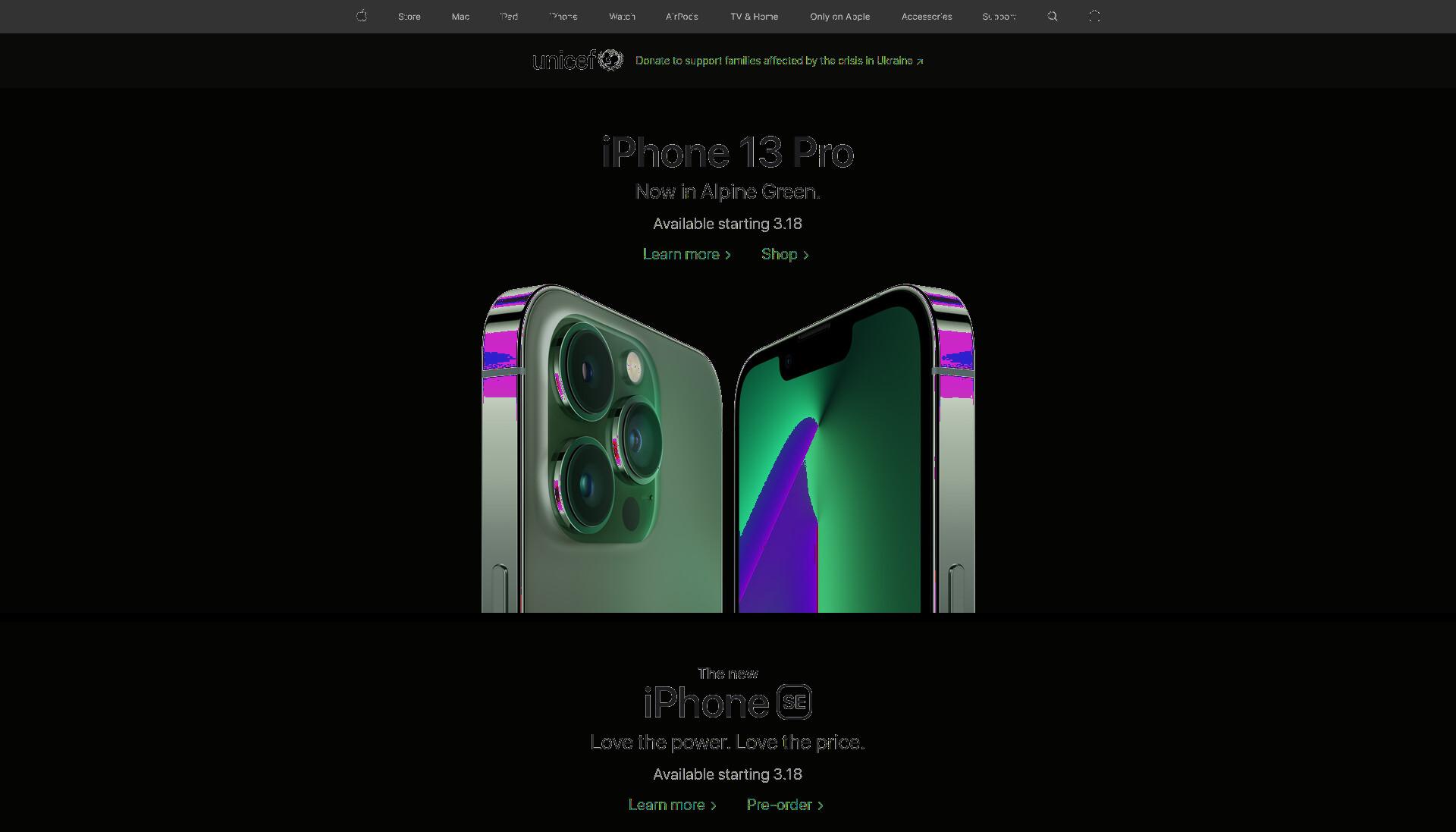Image resolution: width=1456 pixels, height=832 pixels.
Task: Open the Support navigation item
Action: click(999, 17)
